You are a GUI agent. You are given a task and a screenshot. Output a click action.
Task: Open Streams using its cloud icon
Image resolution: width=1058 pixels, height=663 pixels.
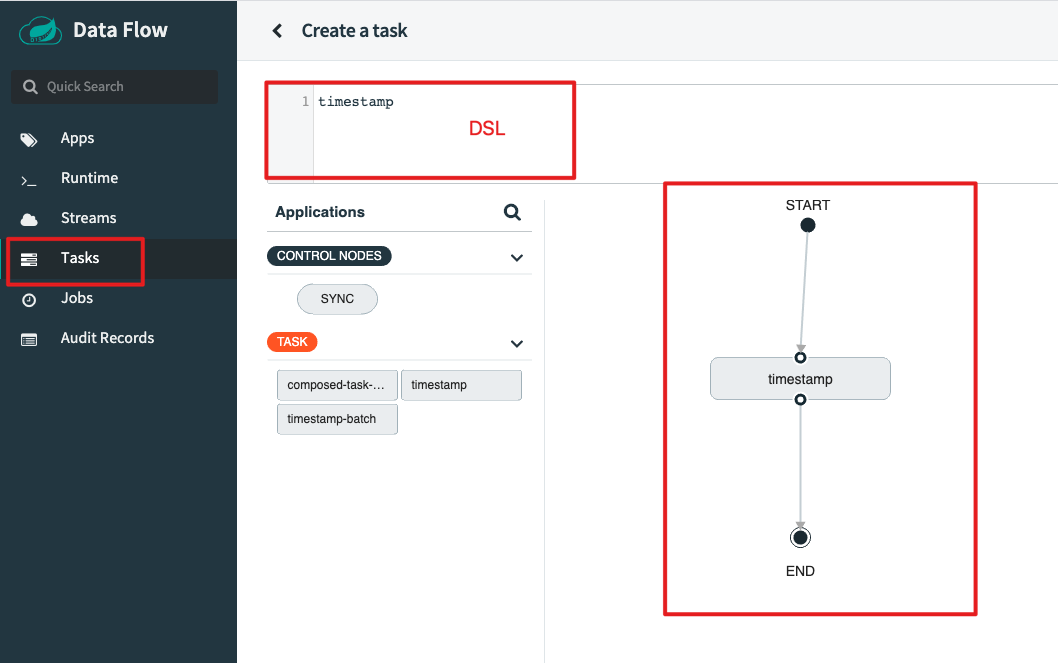[29, 218]
